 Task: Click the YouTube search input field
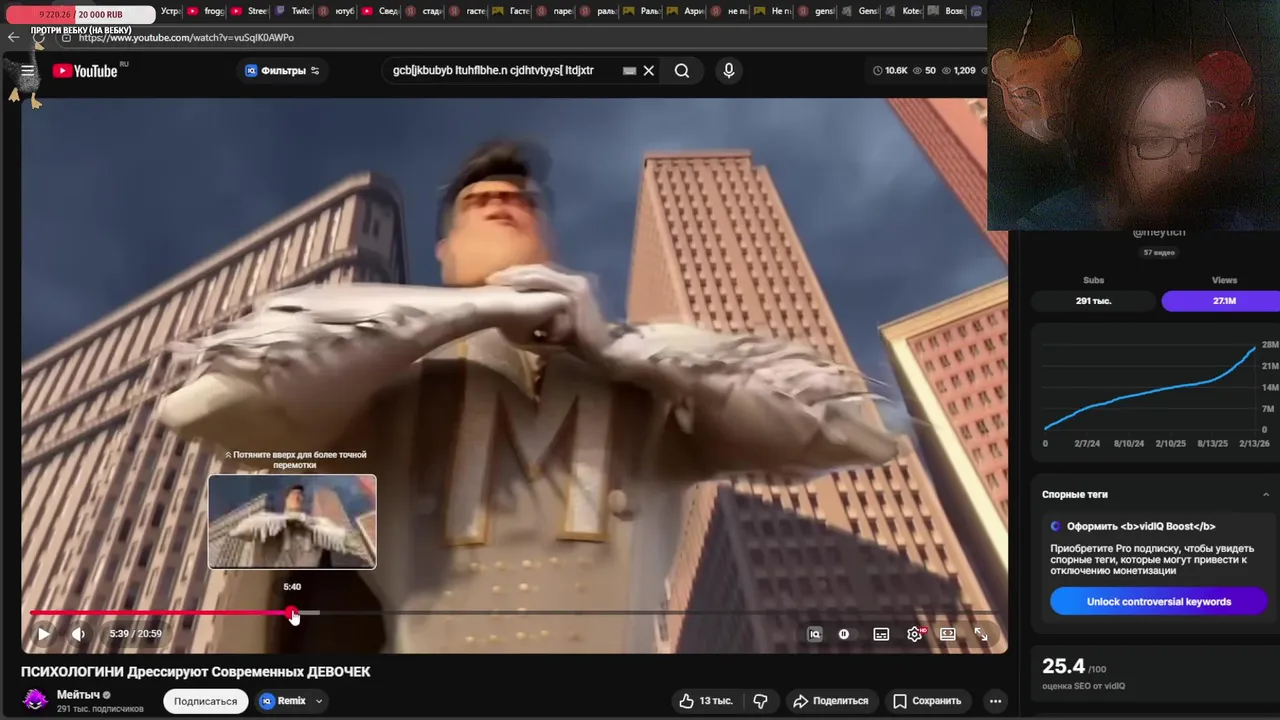point(500,71)
